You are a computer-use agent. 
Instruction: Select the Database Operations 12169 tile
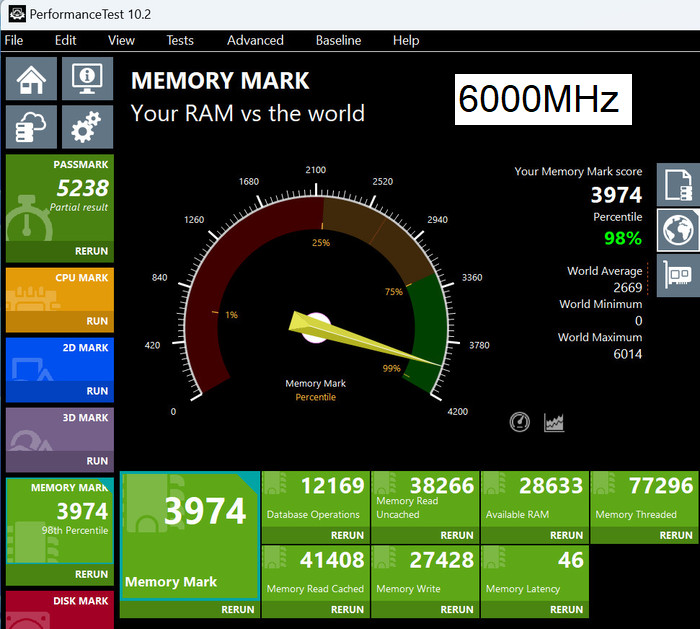[316, 499]
